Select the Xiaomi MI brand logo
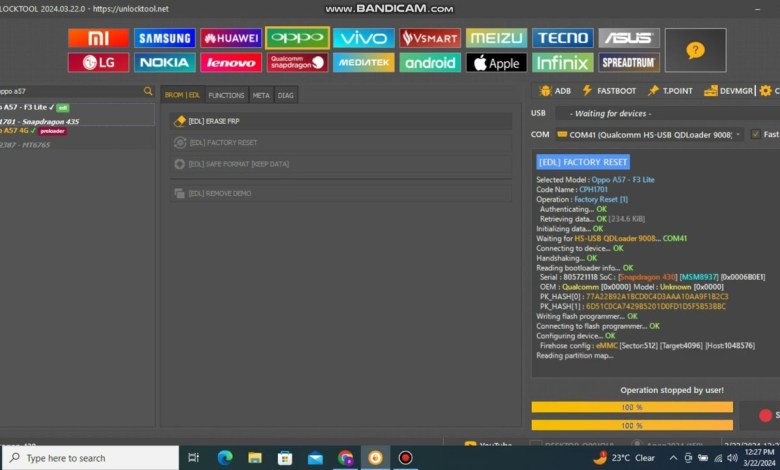This screenshot has height=470, width=780. (98, 38)
